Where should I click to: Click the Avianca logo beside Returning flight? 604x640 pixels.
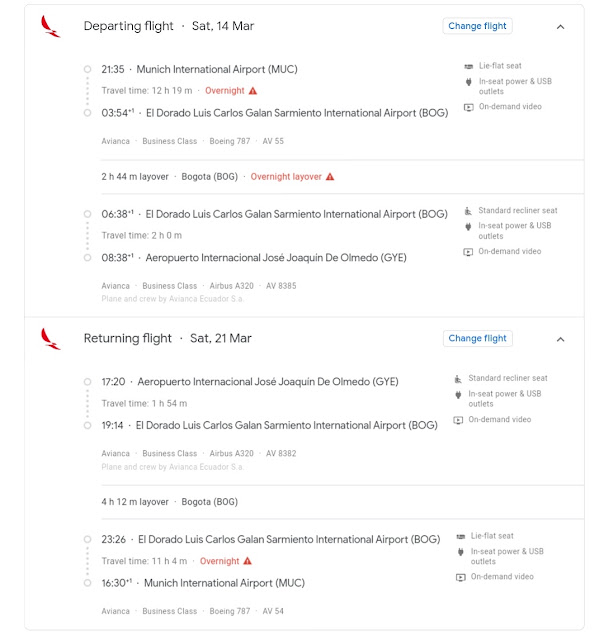(51, 339)
